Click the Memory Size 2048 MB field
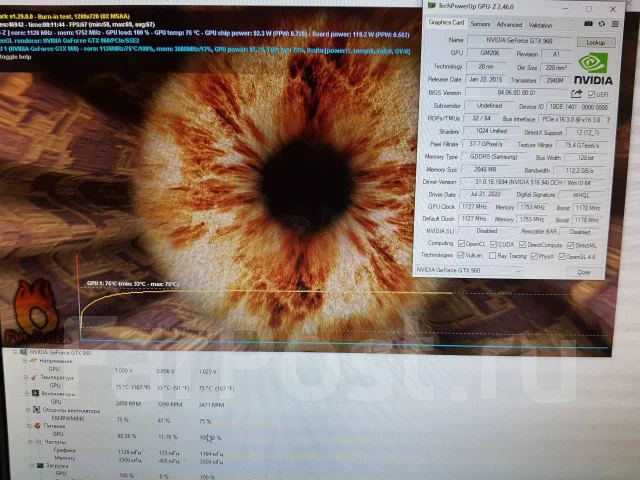Screen dimensions: 640x480 click(485, 169)
